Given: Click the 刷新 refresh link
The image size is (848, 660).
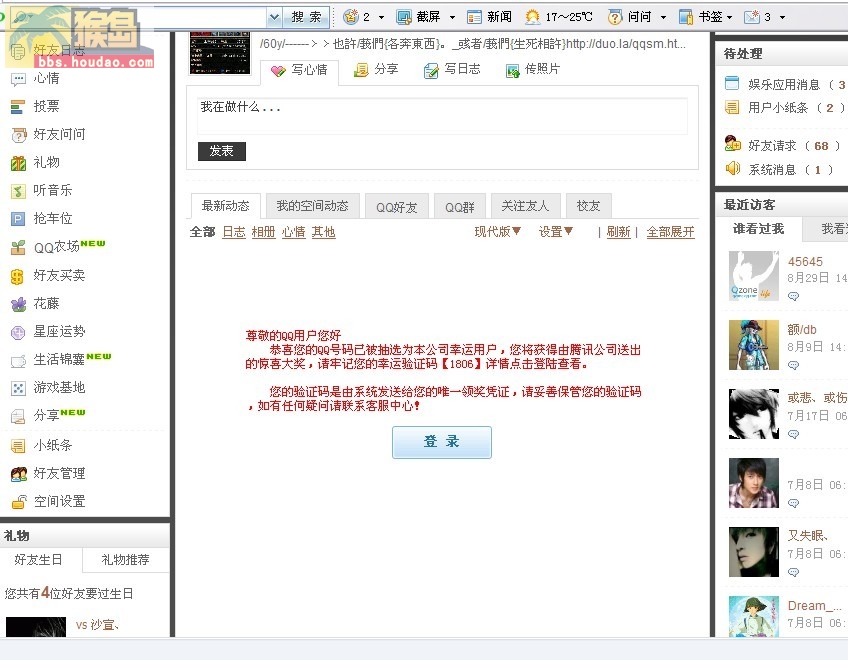Looking at the screenshot, I should 618,232.
